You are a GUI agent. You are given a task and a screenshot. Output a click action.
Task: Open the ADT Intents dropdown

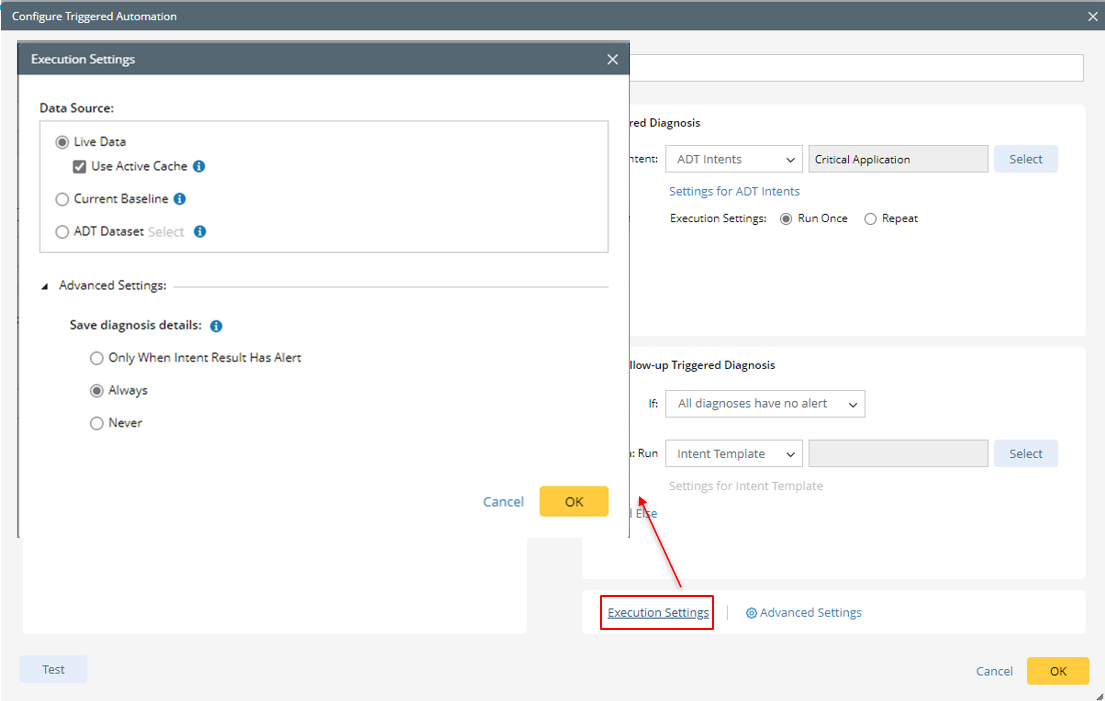[735, 159]
